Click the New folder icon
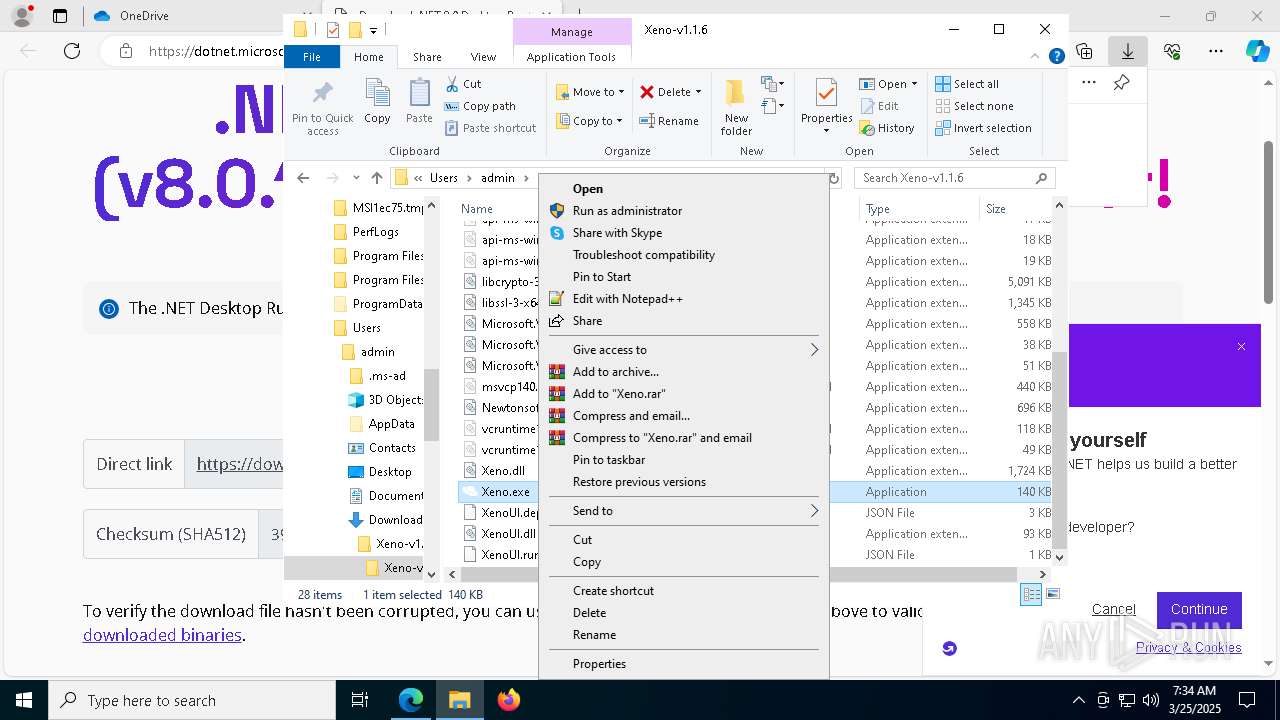 point(736,93)
